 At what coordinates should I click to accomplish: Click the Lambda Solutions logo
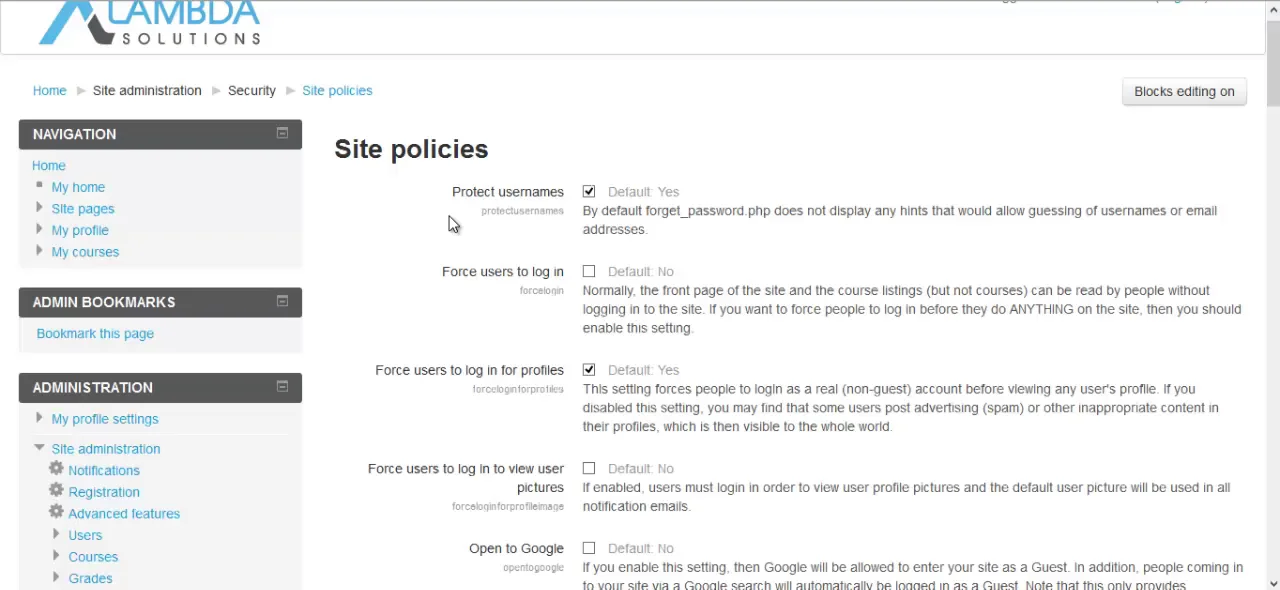(150, 22)
